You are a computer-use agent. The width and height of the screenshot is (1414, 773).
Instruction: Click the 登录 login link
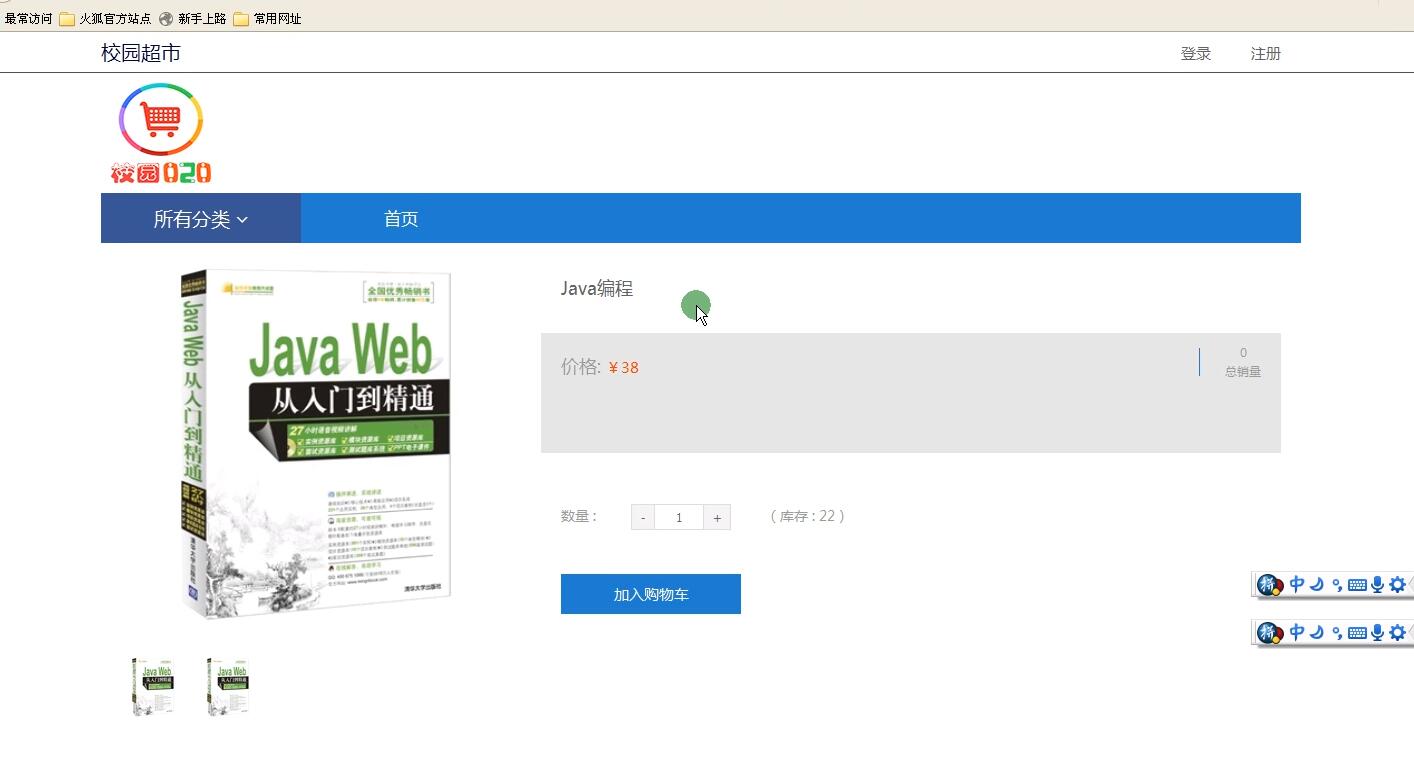point(1196,54)
